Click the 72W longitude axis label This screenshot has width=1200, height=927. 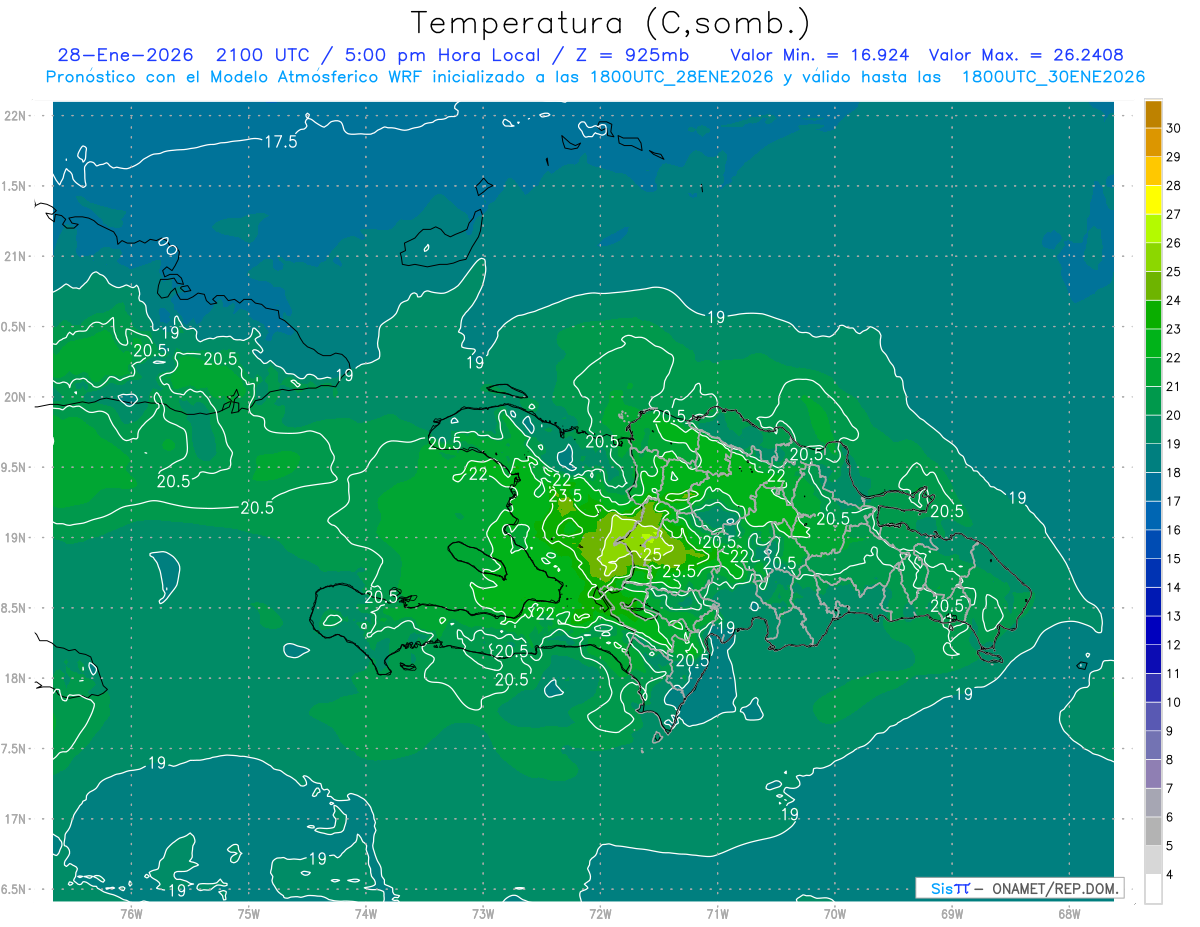(600, 913)
